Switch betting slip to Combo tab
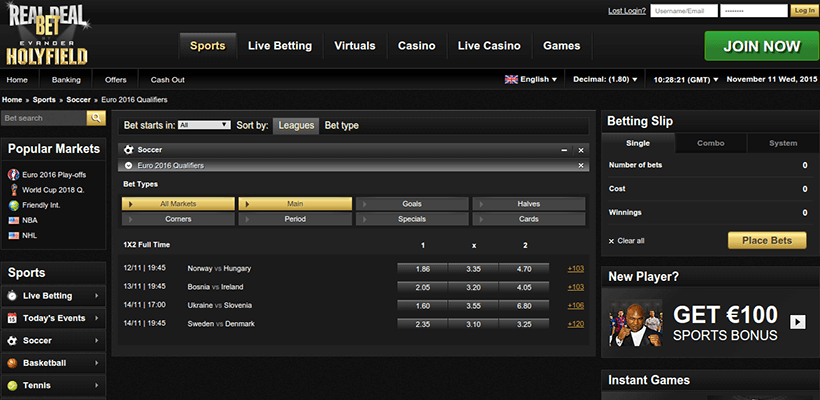The width and height of the screenshot is (820, 400). click(711, 143)
